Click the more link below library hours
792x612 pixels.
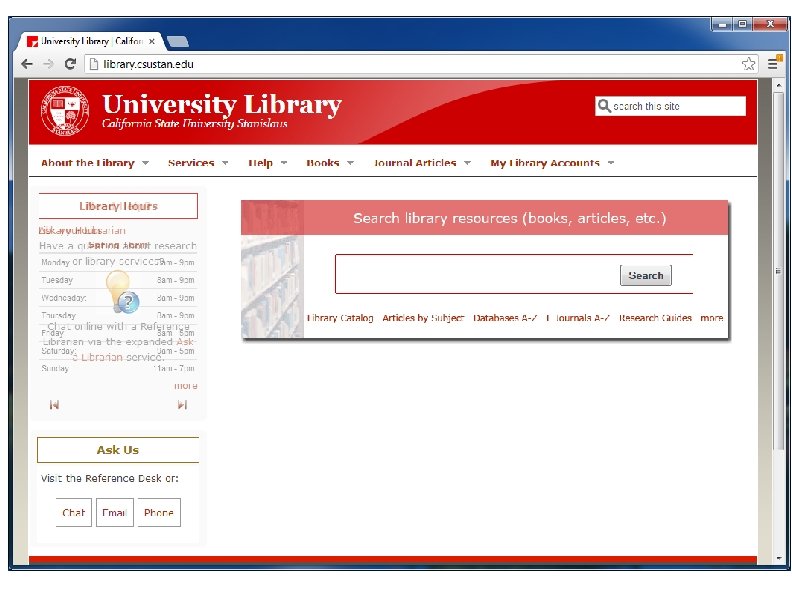(185, 386)
